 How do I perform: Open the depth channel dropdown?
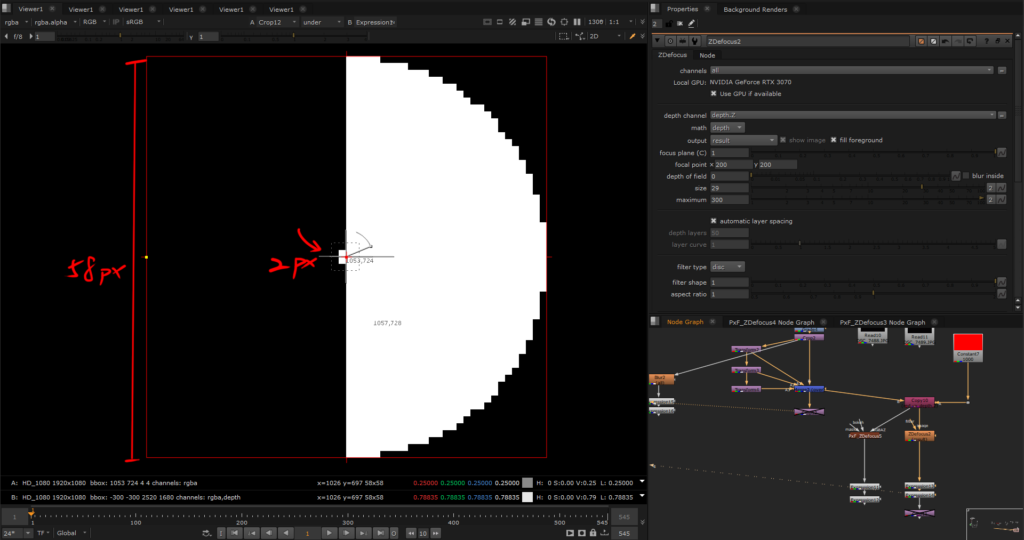(852, 115)
